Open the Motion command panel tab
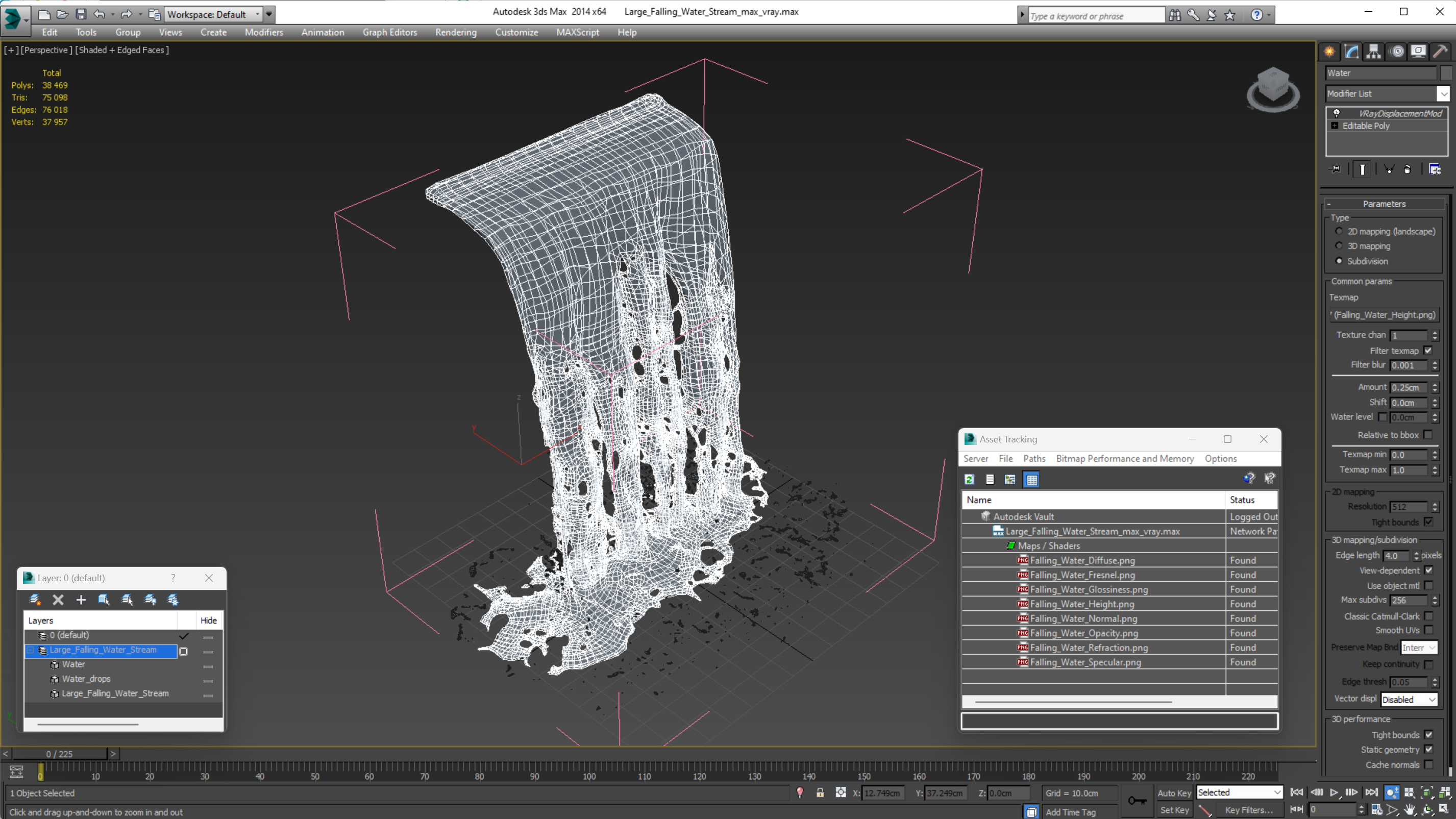 click(x=1397, y=52)
